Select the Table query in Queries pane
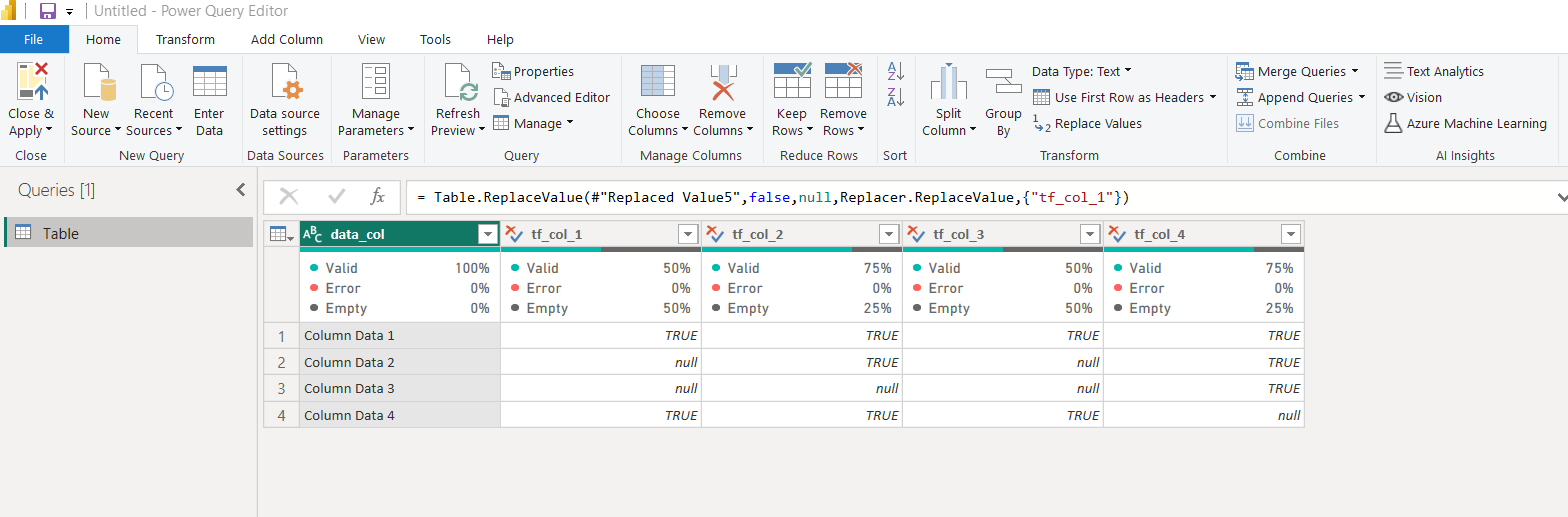The image size is (1568, 517). tap(128, 232)
